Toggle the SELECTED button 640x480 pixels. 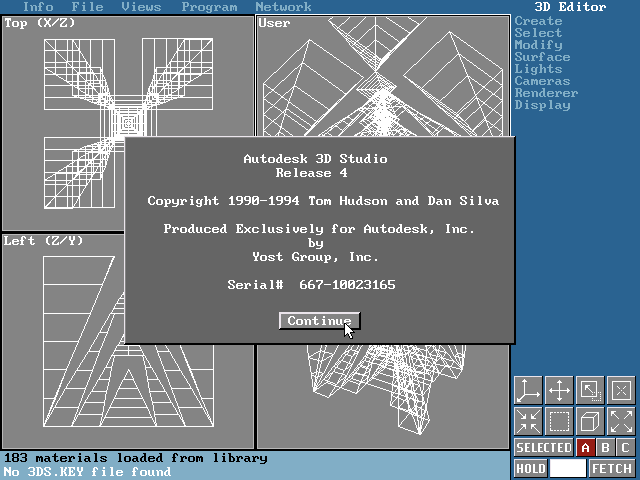(544, 448)
